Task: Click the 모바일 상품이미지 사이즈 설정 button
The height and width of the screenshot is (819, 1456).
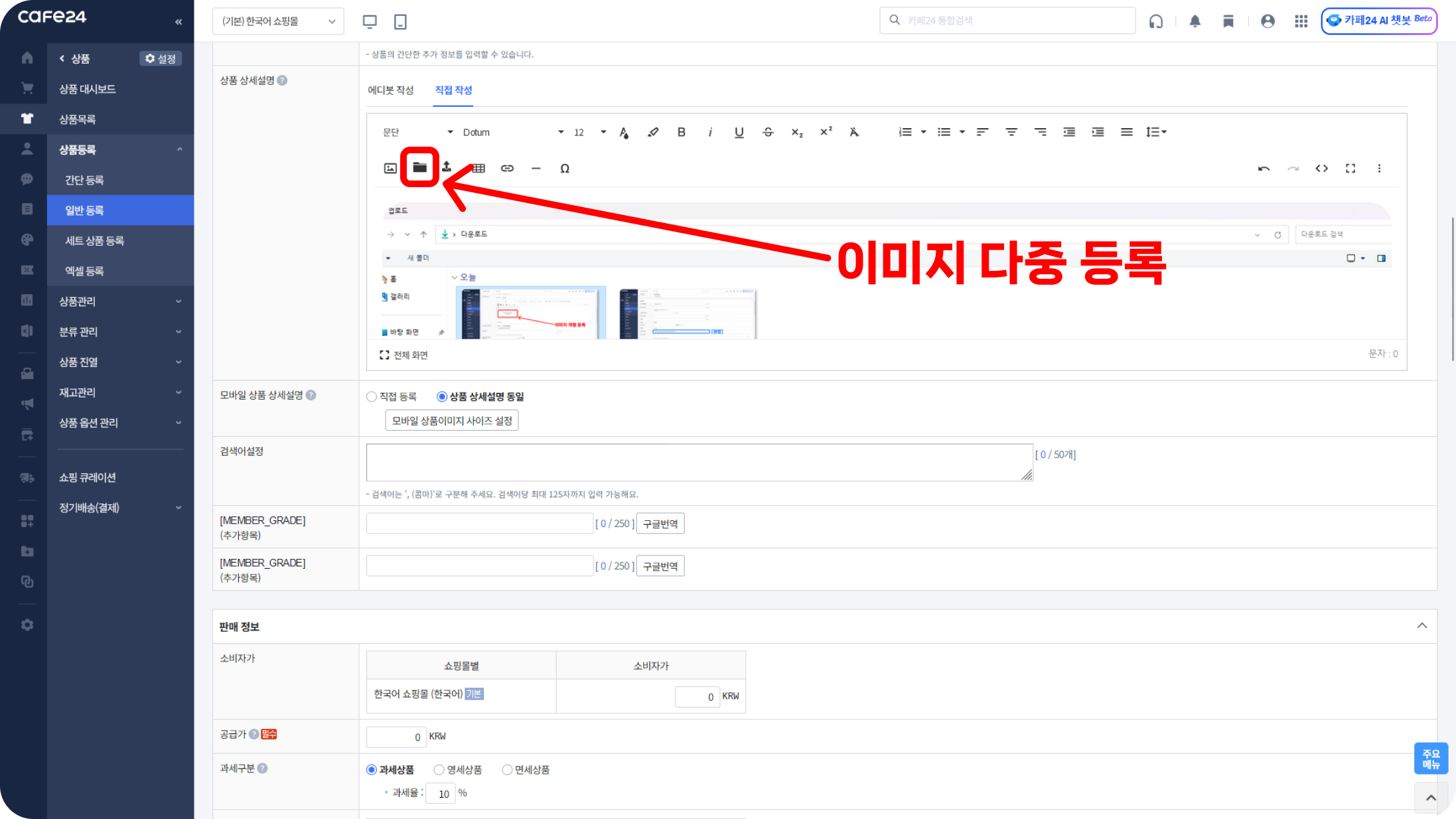Action: [452, 421]
